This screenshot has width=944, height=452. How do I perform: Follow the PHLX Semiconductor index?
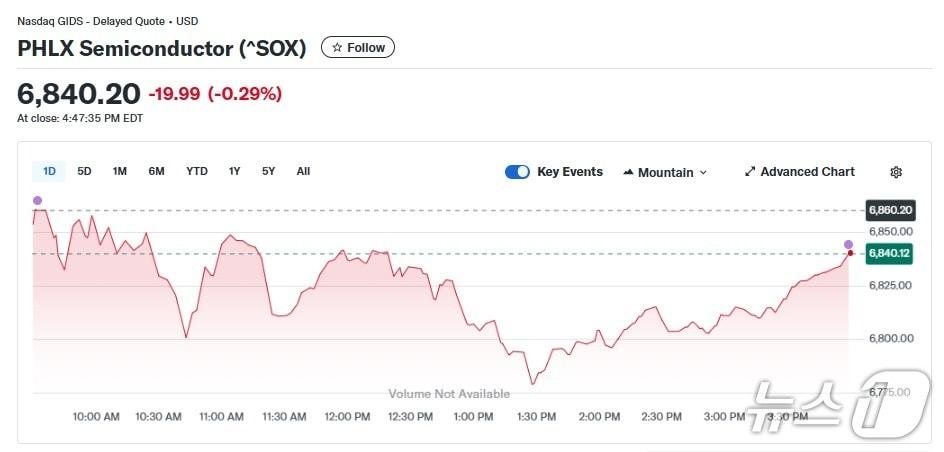click(x=358, y=47)
